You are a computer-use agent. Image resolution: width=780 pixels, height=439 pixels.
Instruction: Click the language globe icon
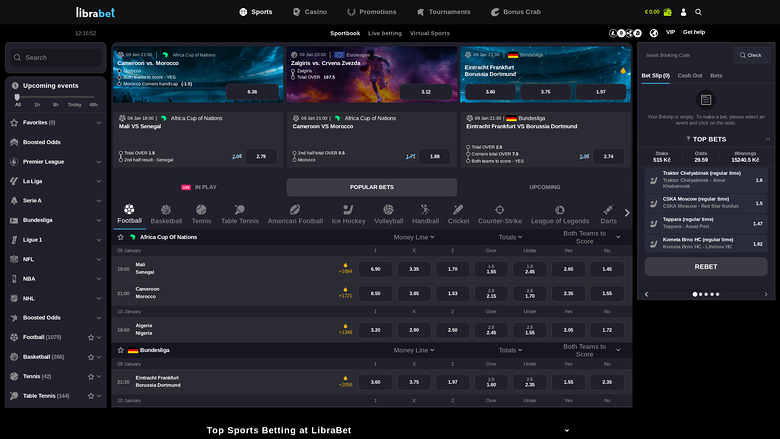click(x=654, y=33)
